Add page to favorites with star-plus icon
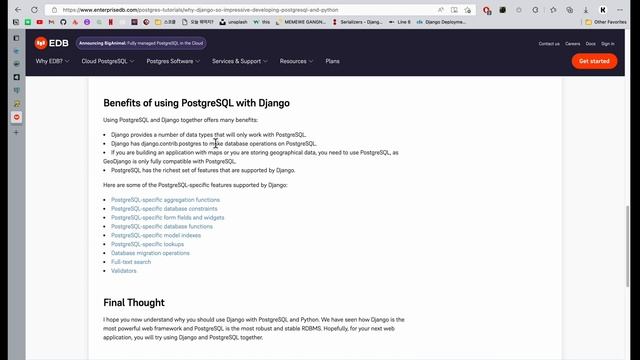The height and width of the screenshot is (360, 640). pyautogui.click(x=468, y=10)
